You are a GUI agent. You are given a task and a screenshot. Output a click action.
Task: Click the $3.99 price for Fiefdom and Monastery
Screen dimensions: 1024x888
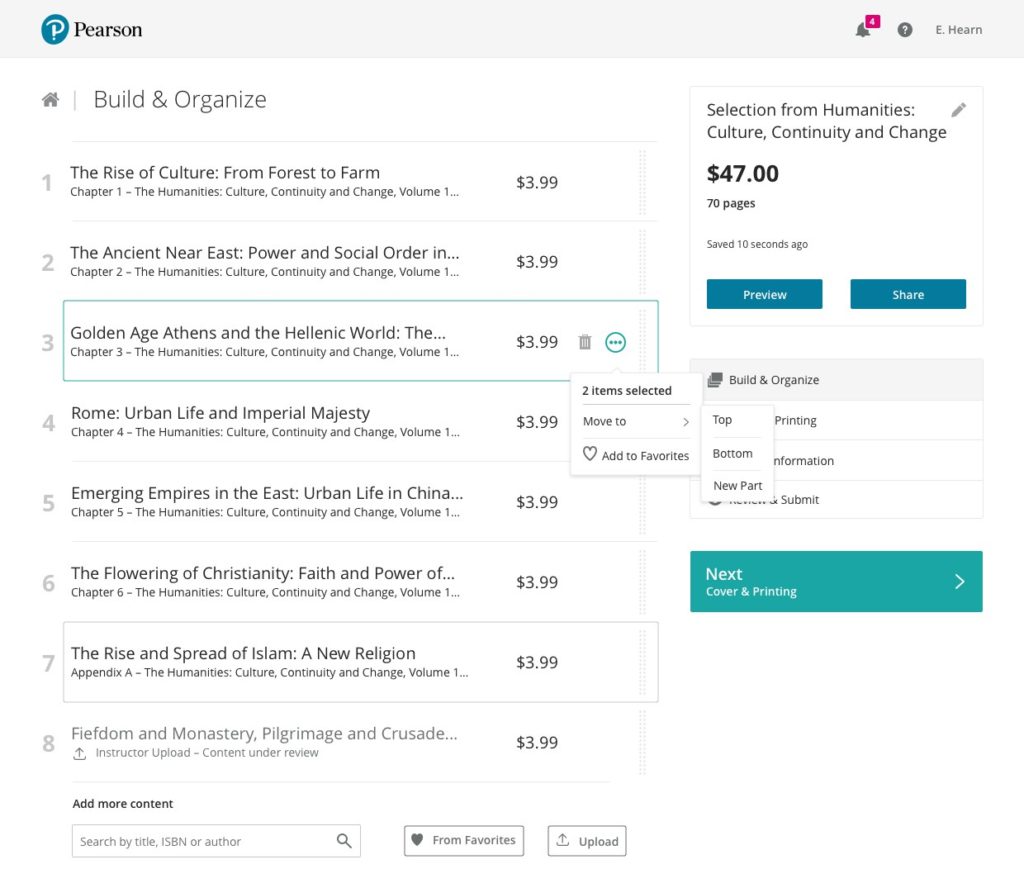[537, 742]
